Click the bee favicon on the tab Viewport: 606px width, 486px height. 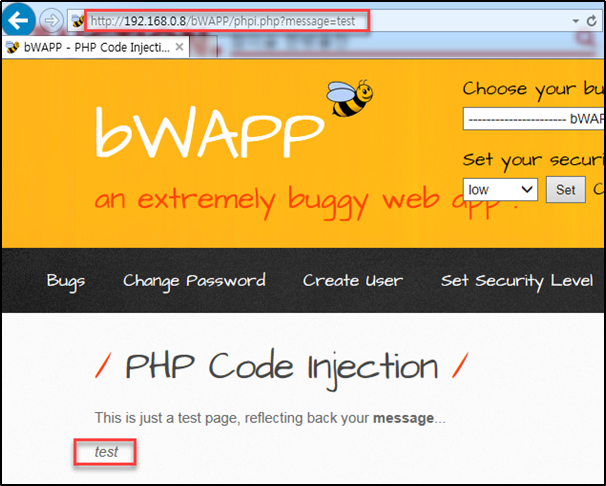13,48
